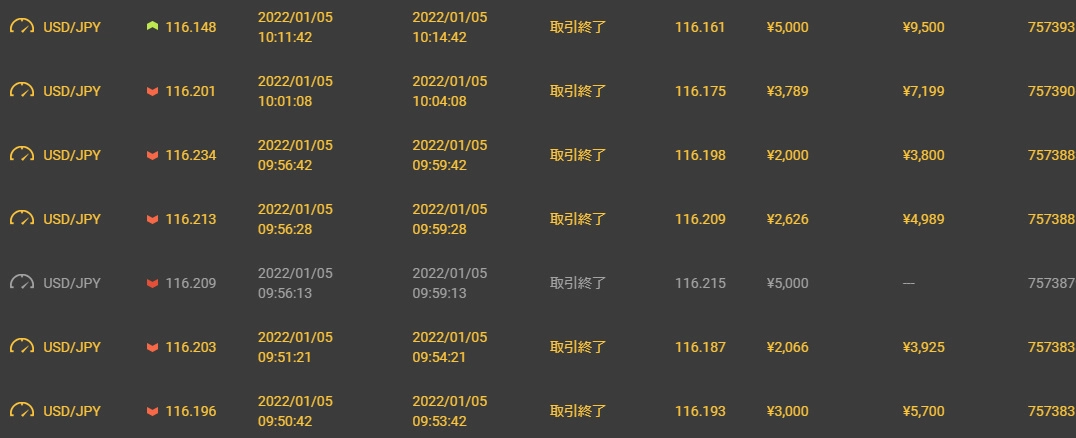
Task: Click the ¥2,626 purchase amount
Action: (787, 219)
